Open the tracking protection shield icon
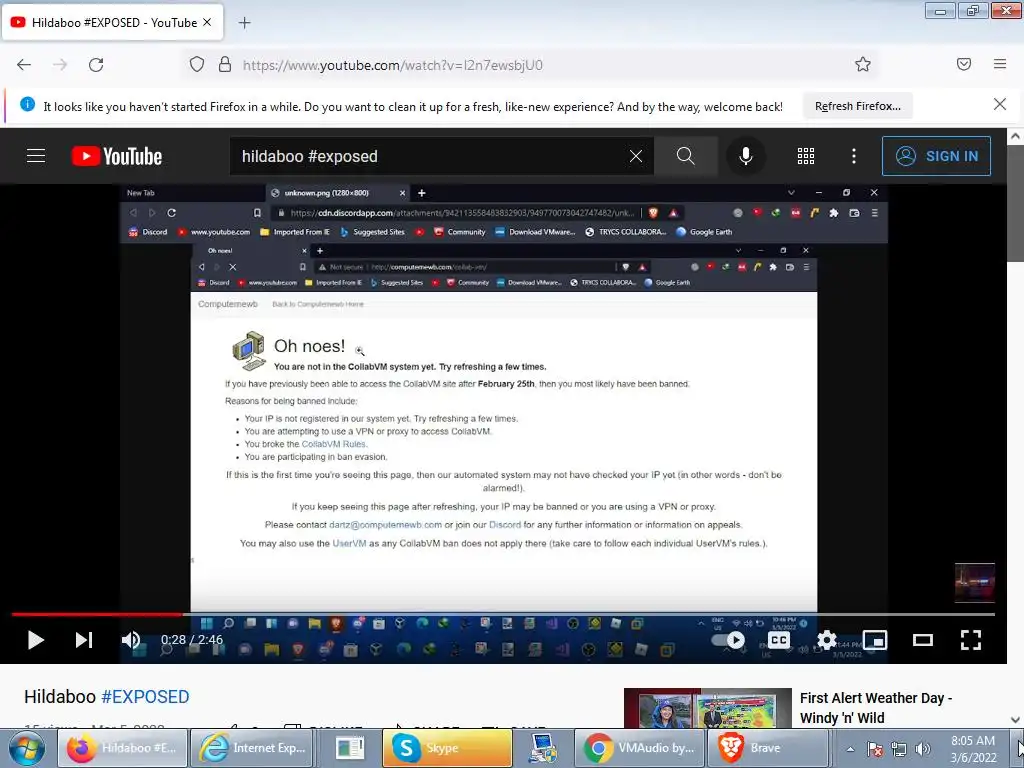The width and height of the screenshot is (1024, 768). (197, 64)
